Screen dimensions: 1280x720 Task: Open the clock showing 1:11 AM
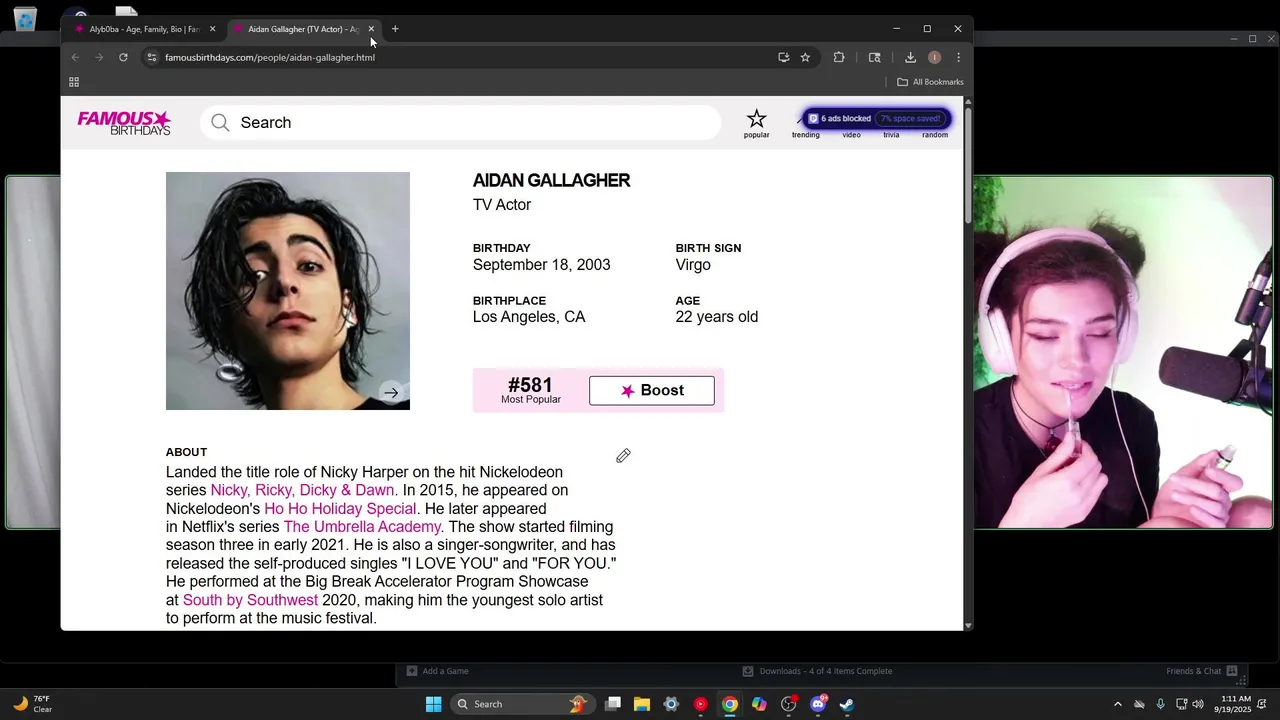(x=1236, y=704)
